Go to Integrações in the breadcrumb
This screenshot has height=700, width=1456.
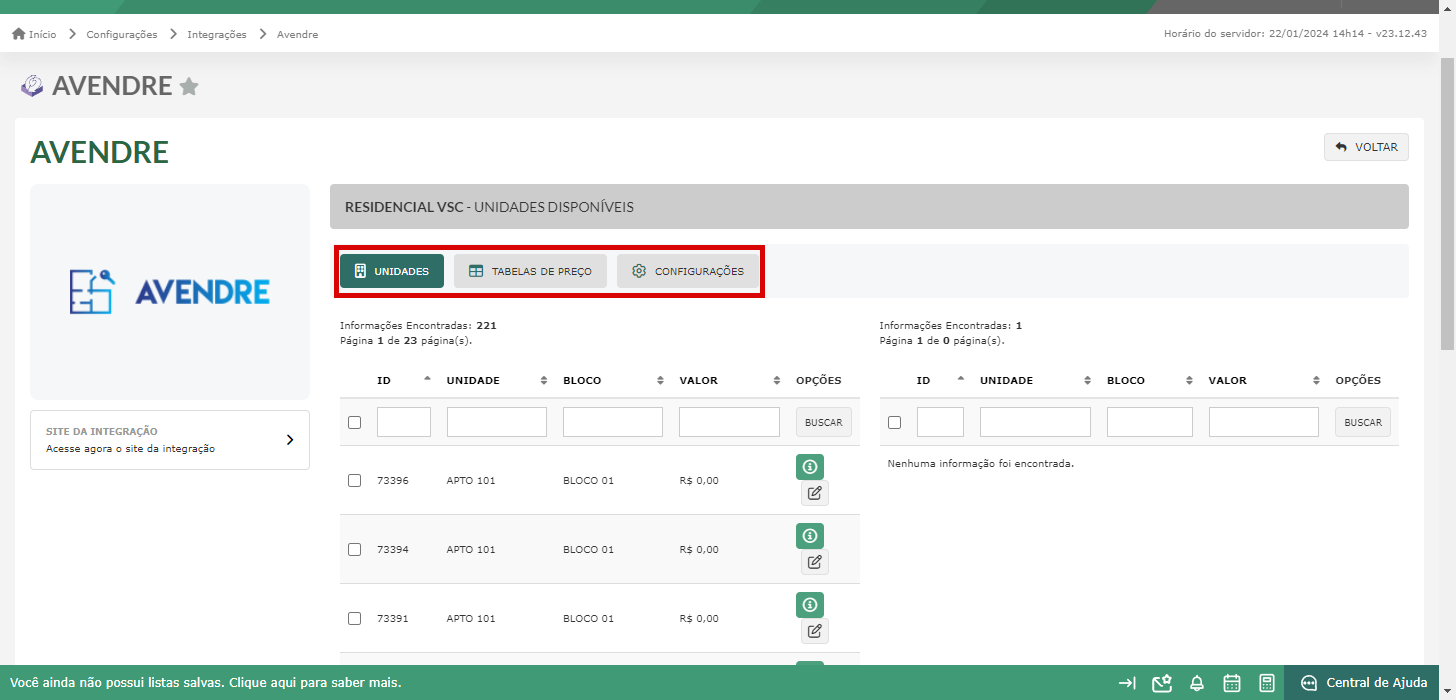click(x=217, y=34)
